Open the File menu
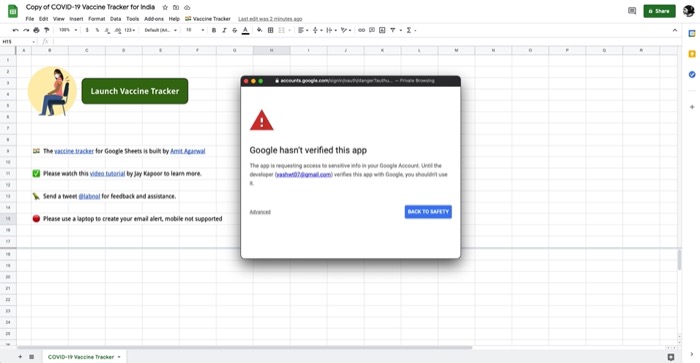The height and width of the screenshot is (363, 700). [29, 19]
